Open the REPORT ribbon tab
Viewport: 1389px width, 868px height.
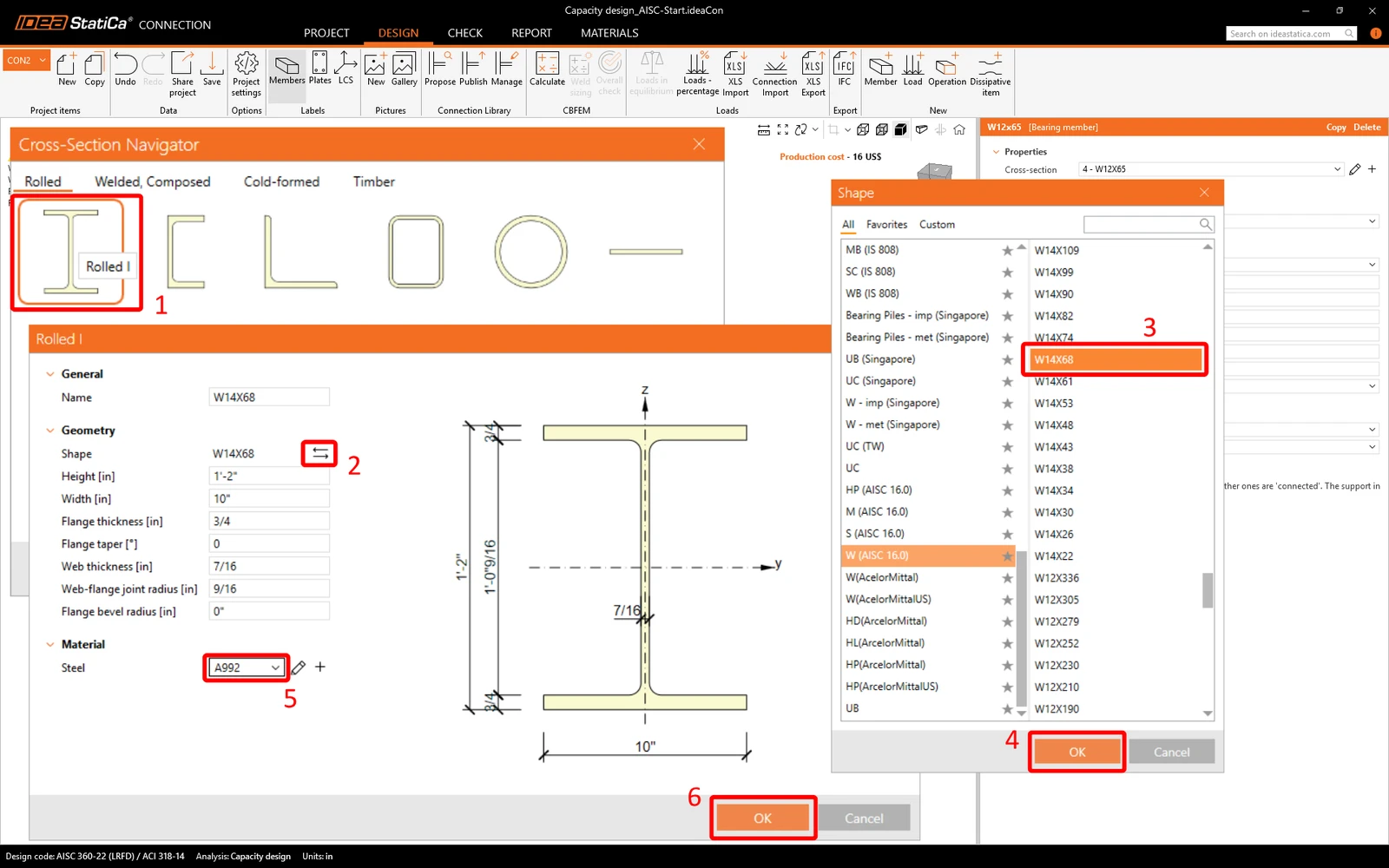531,33
